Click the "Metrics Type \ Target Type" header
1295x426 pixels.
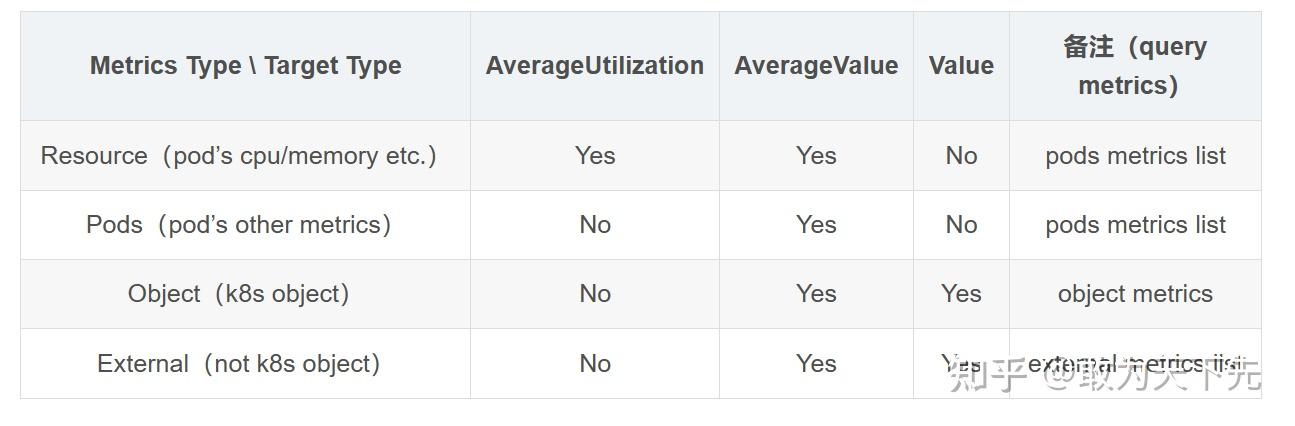(x=245, y=66)
